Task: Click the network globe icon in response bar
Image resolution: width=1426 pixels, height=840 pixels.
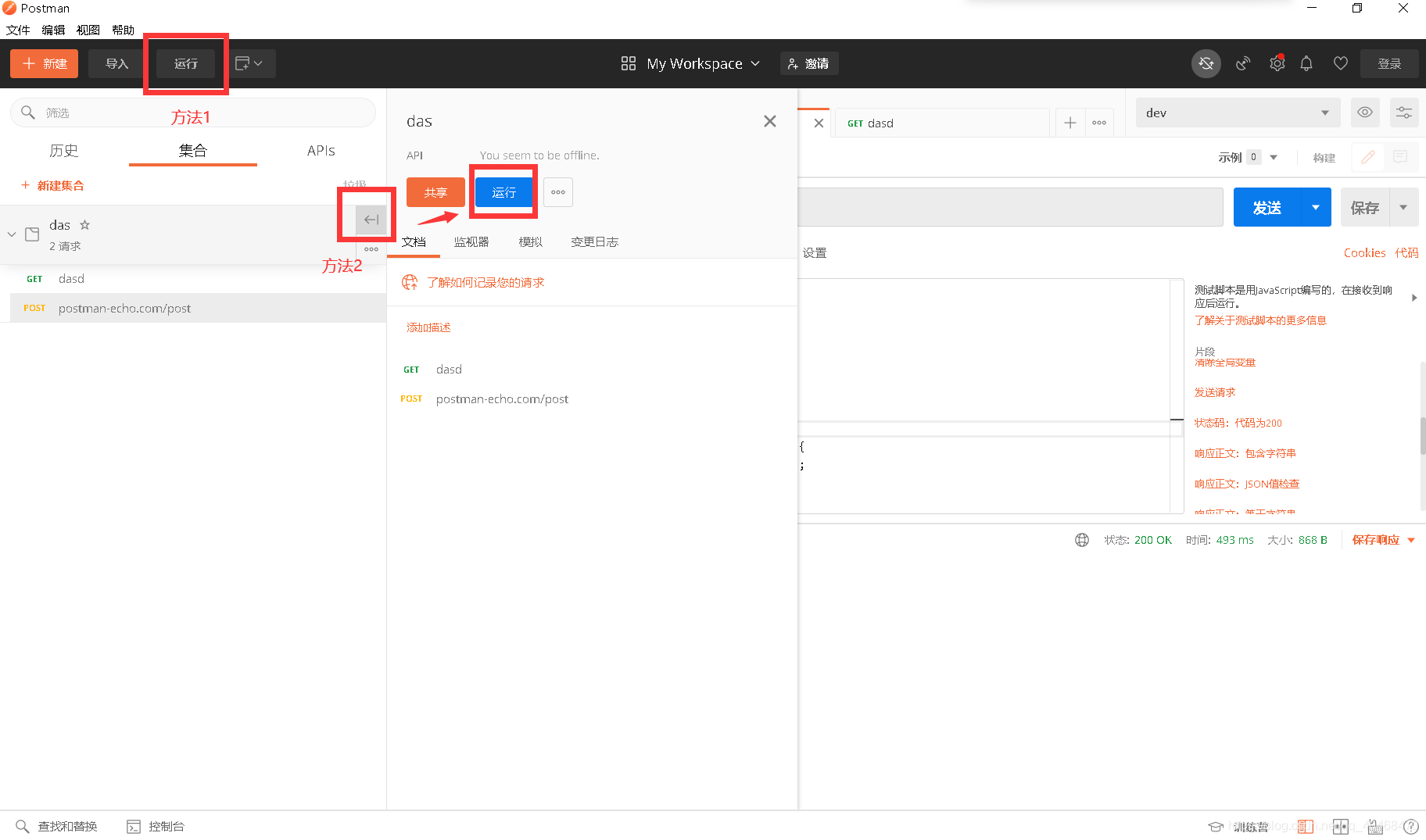Action: pos(1082,540)
